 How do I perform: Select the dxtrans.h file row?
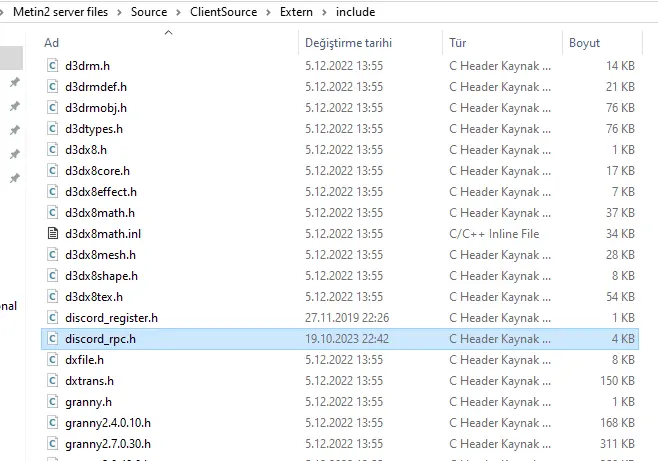pos(89,380)
